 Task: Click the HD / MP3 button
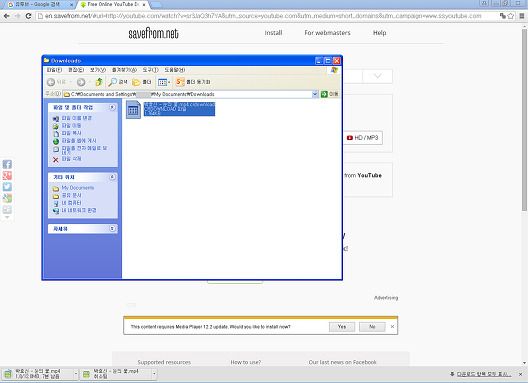pos(363,138)
